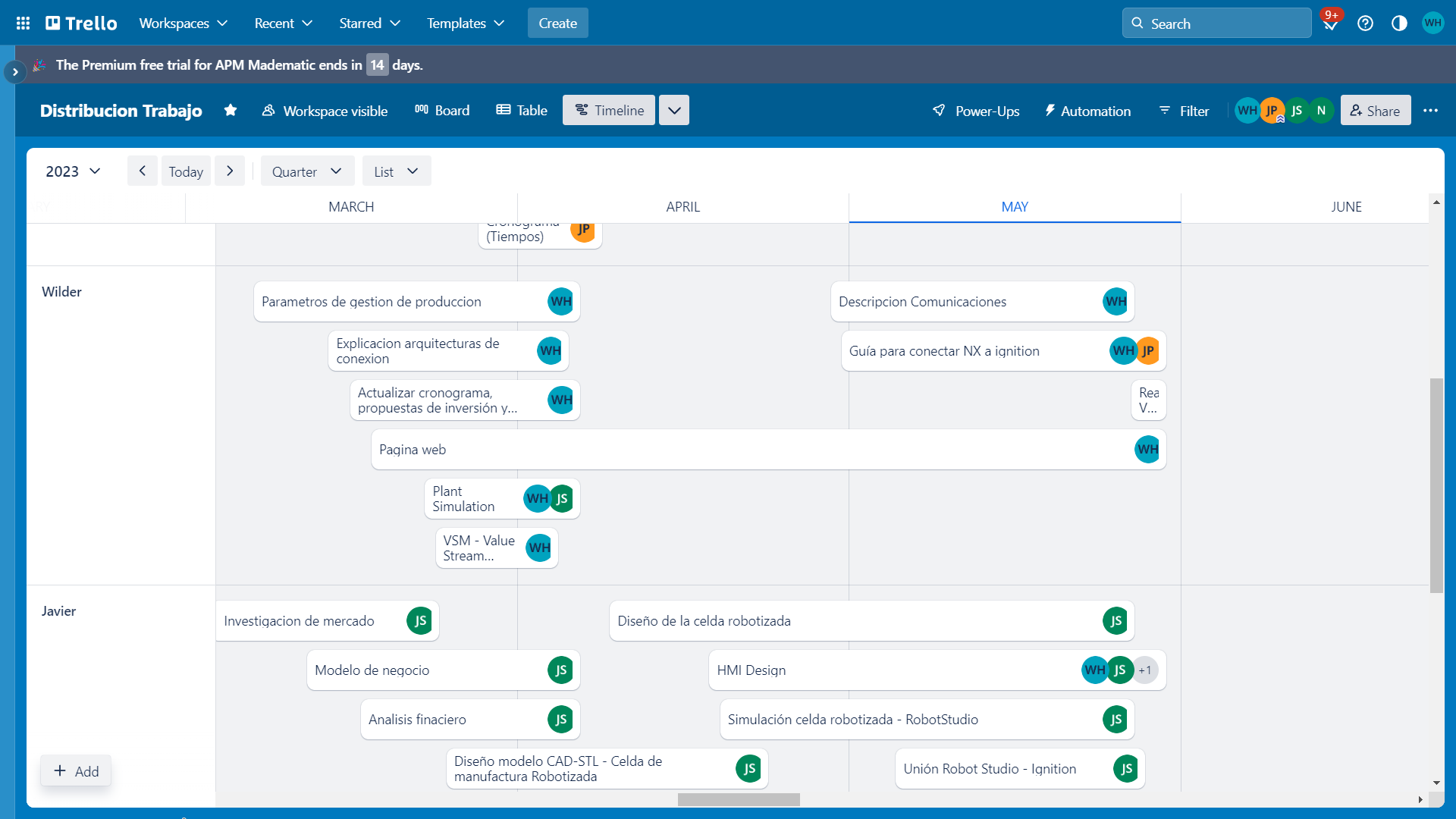Open the apps grid switcher icon
The image size is (1456, 819).
(23, 23)
